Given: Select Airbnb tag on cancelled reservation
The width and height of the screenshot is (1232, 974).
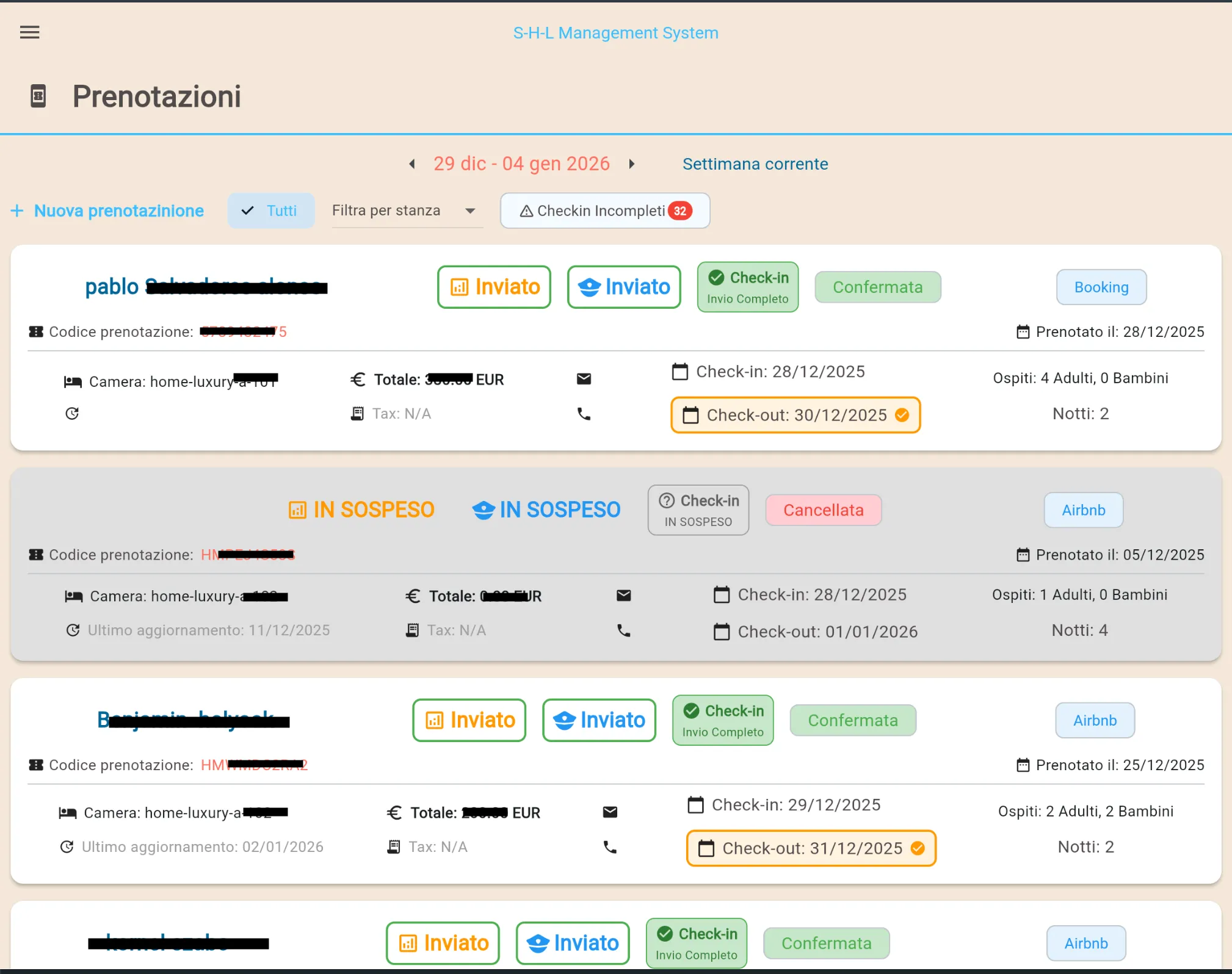Looking at the screenshot, I should (1083, 510).
